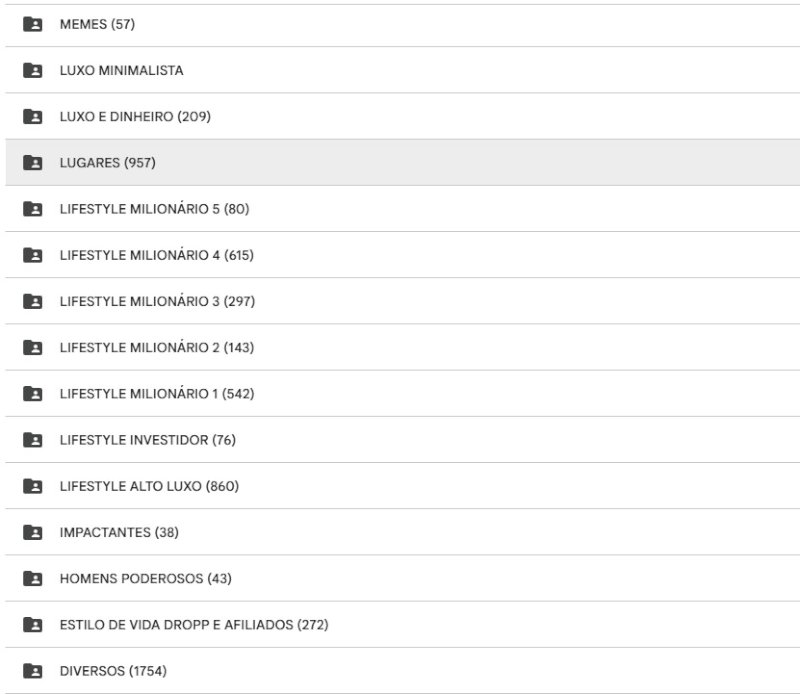Viewport: 800px width, 694px height.
Task: Select the LUXO MINIMALISTA folder name
Action: tap(121, 70)
